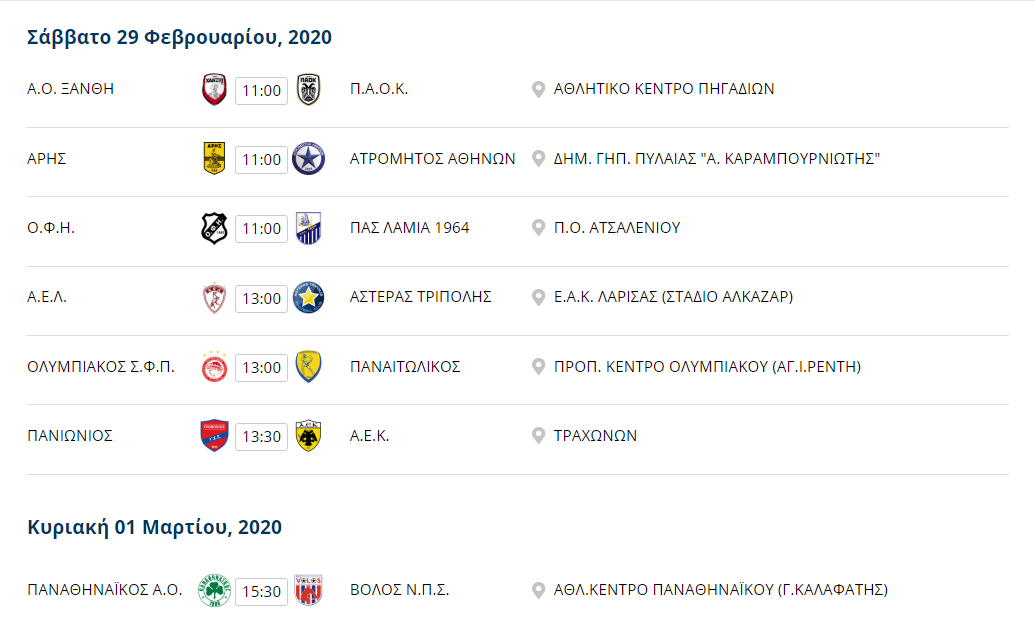Screen dimensions: 1035x628
Task: Click the PAS Lamia striped crest
Action: (308, 228)
